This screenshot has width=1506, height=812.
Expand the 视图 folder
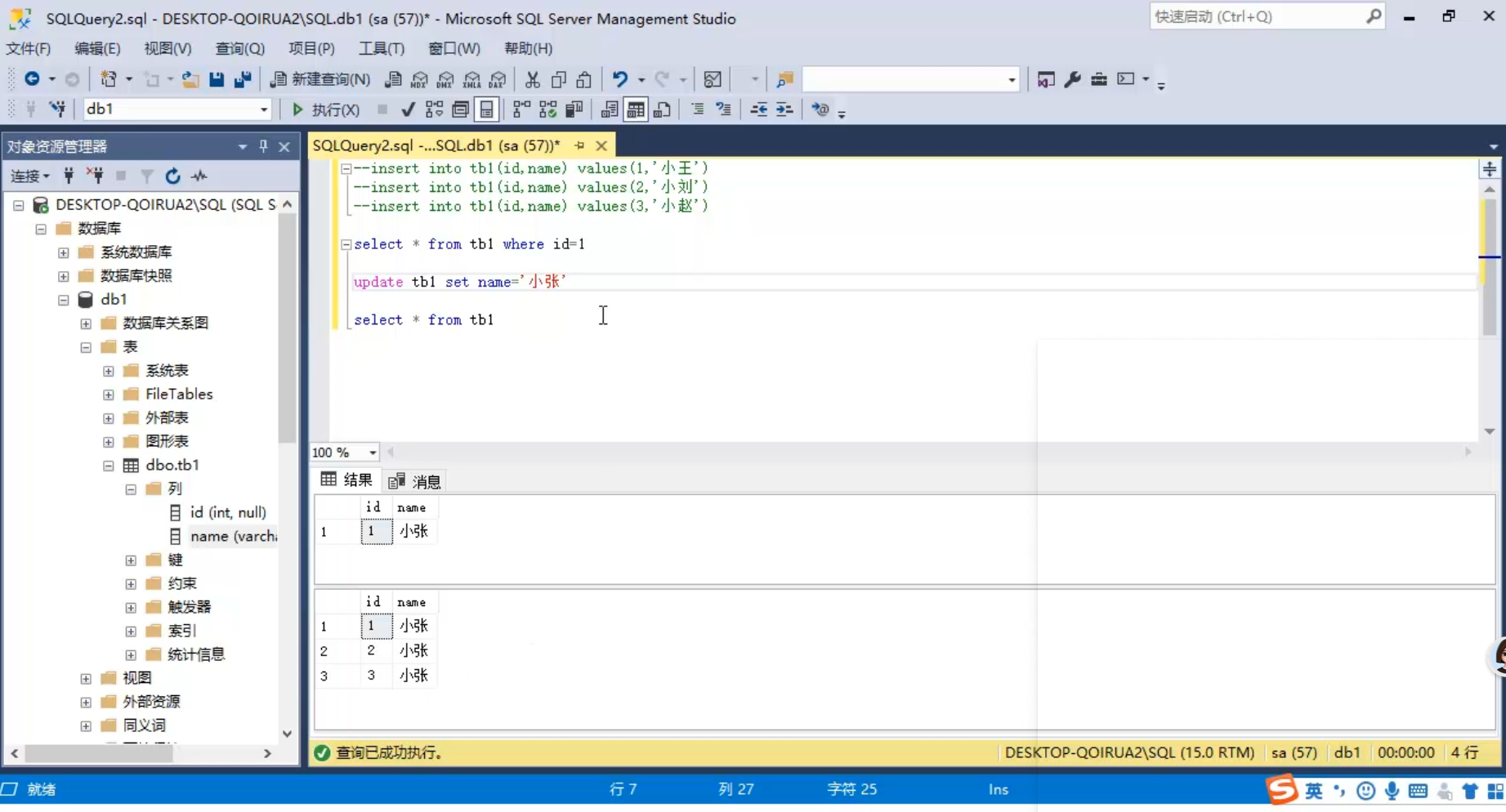point(86,679)
